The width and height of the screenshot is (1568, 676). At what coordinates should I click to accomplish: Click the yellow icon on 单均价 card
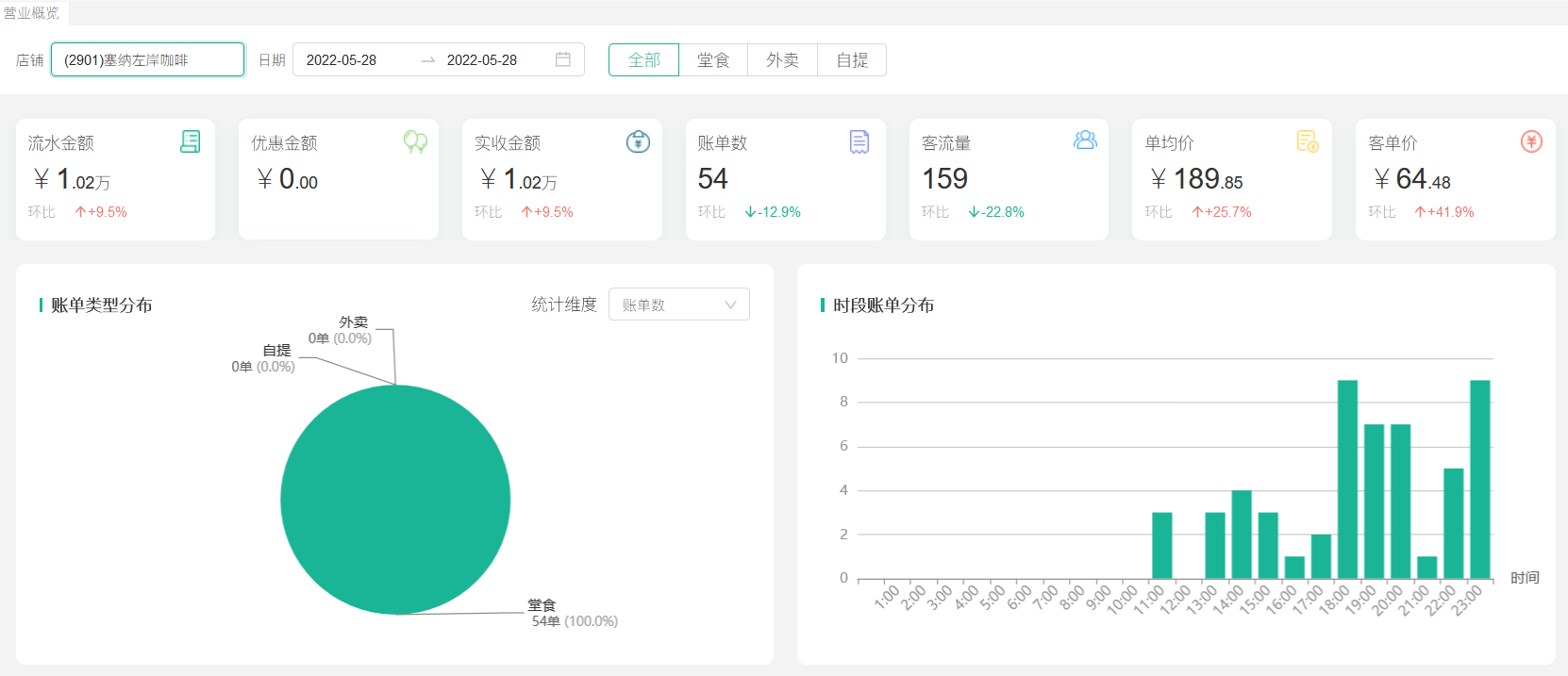click(x=1308, y=141)
